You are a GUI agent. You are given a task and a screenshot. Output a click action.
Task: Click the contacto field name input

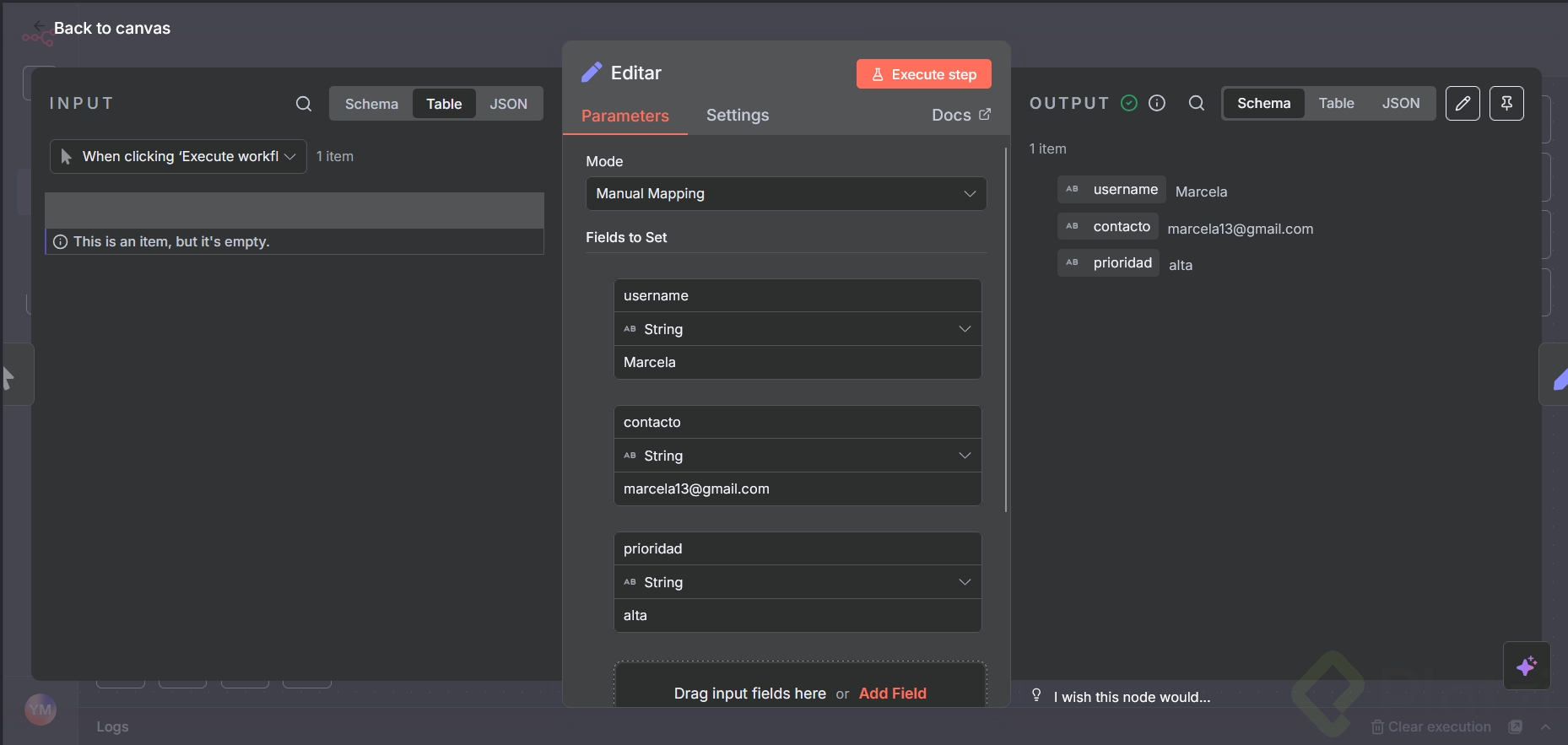(798, 422)
